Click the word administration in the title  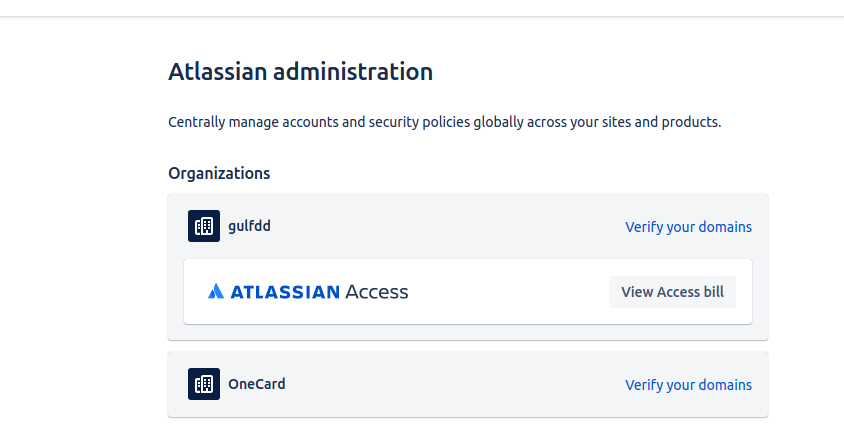tap(353, 72)
